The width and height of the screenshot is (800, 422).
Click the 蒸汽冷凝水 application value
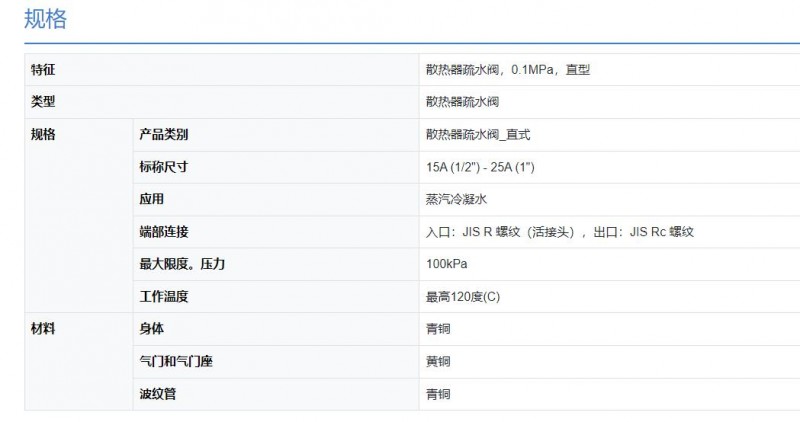pyautogui.click(x=456, y=200)
